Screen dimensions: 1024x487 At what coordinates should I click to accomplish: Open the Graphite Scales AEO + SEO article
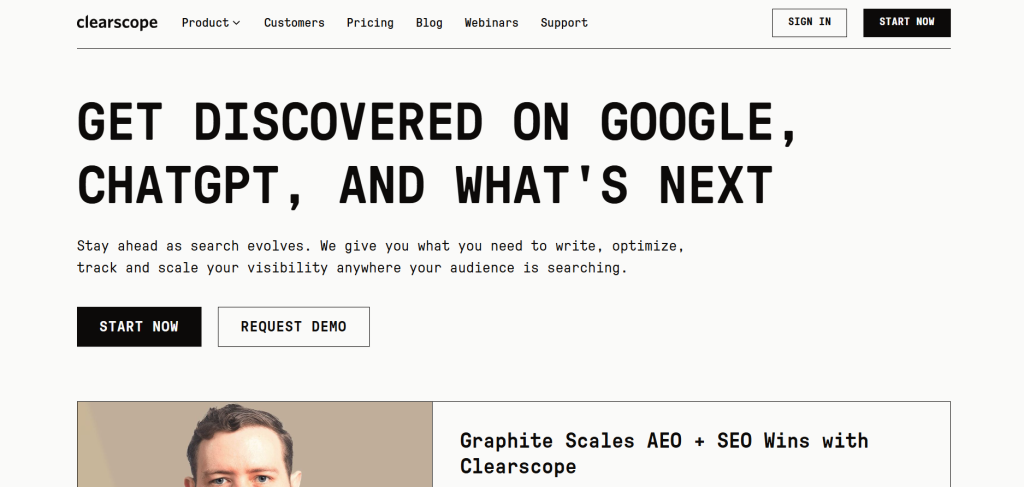pos(664,453)
